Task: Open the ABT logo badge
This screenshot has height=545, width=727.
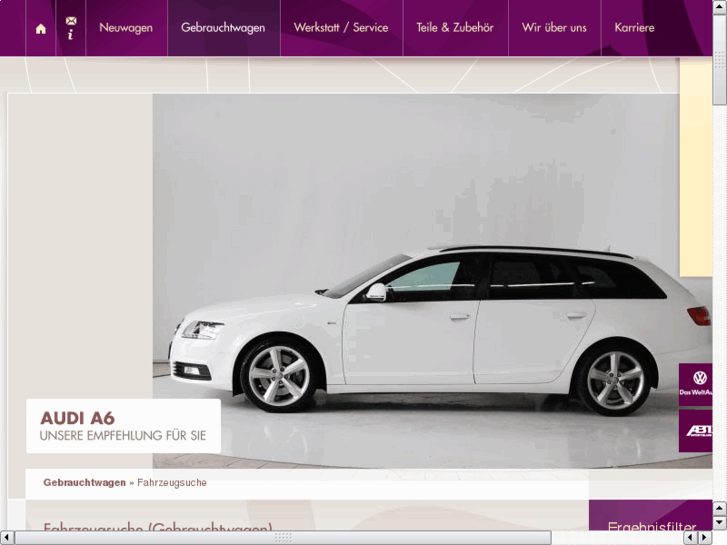Action: (695, 431)
